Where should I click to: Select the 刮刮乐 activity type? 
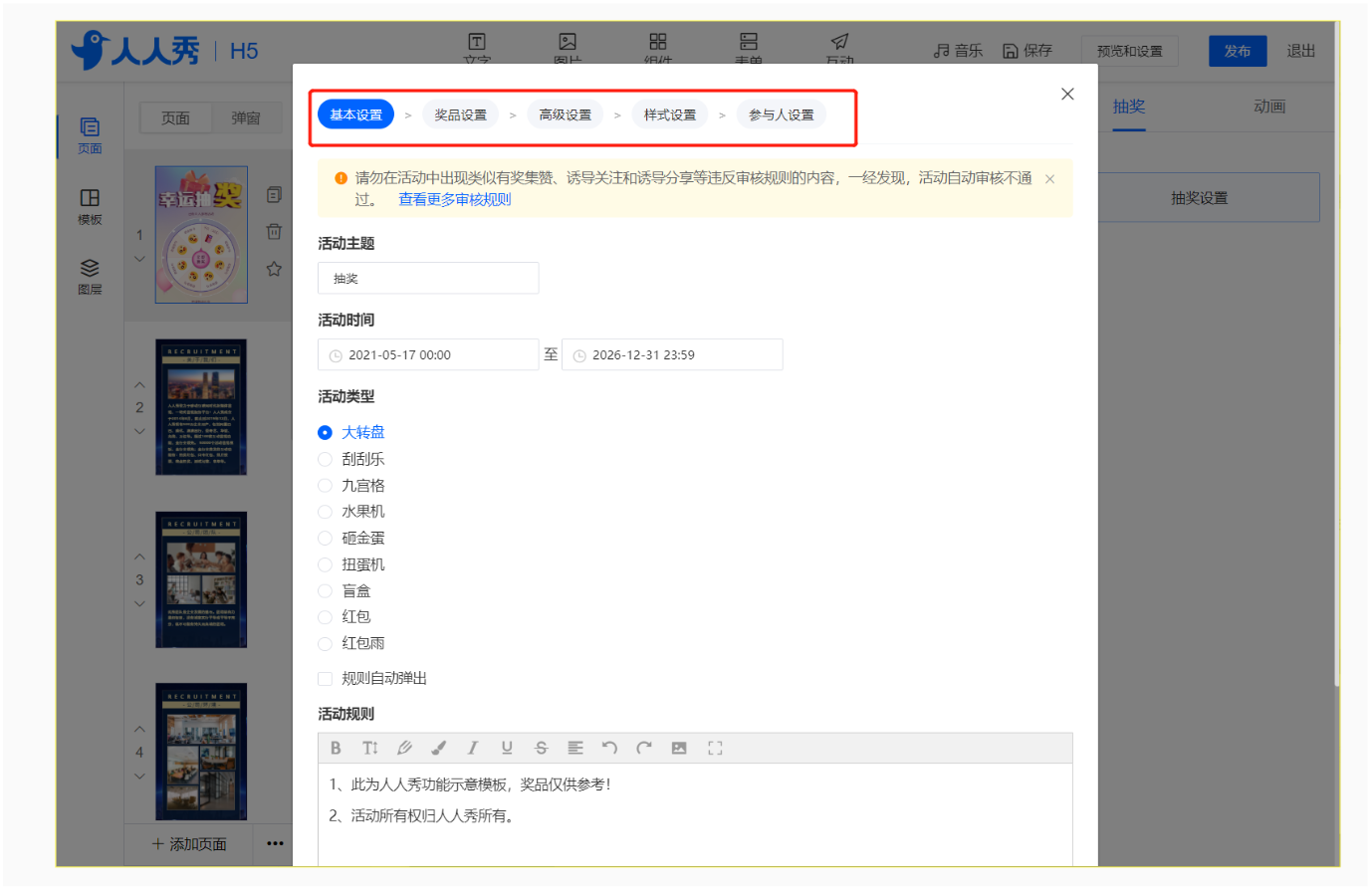coord(351,459)
